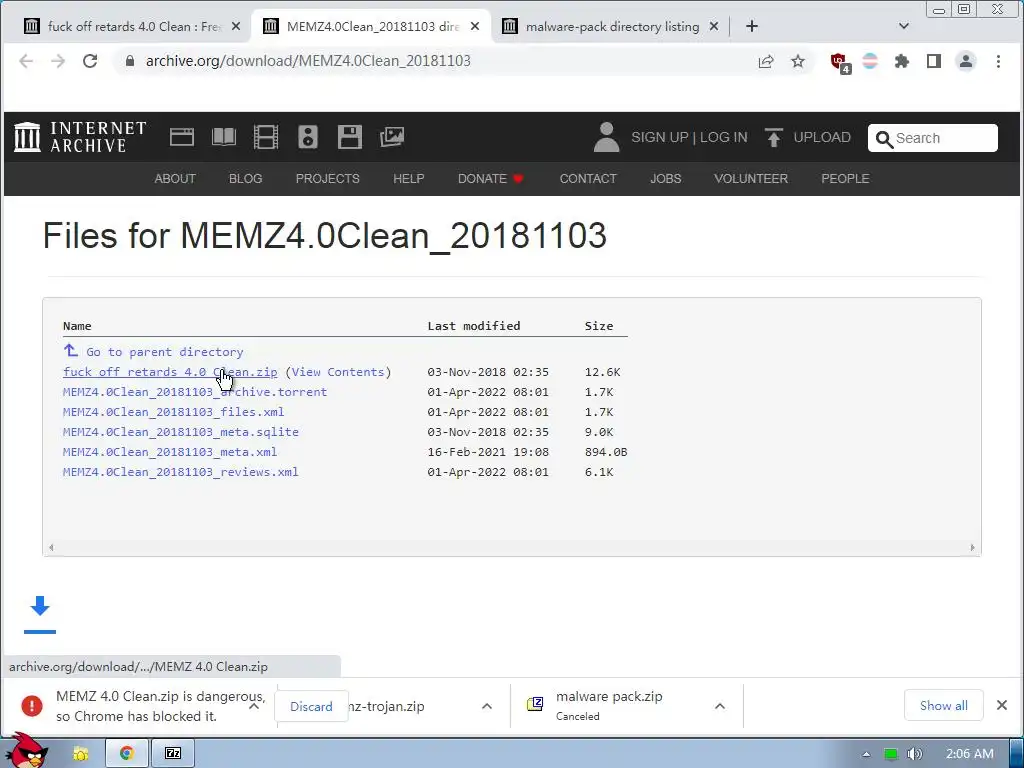Download MEMZ4.0Clean_20181103_archive.torrent
Viewport: 1024px width, 768px height.
195,392
